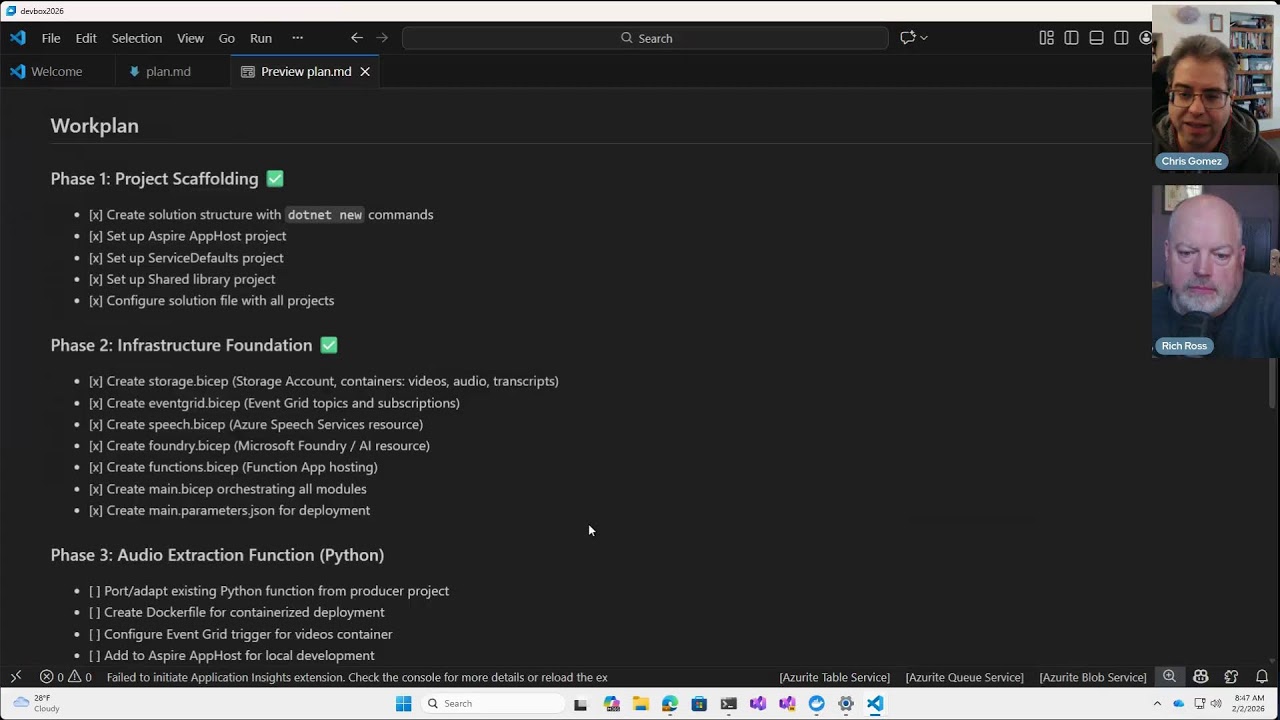
Task: Click Azurite Blob Service status item
Action: 1093,677
